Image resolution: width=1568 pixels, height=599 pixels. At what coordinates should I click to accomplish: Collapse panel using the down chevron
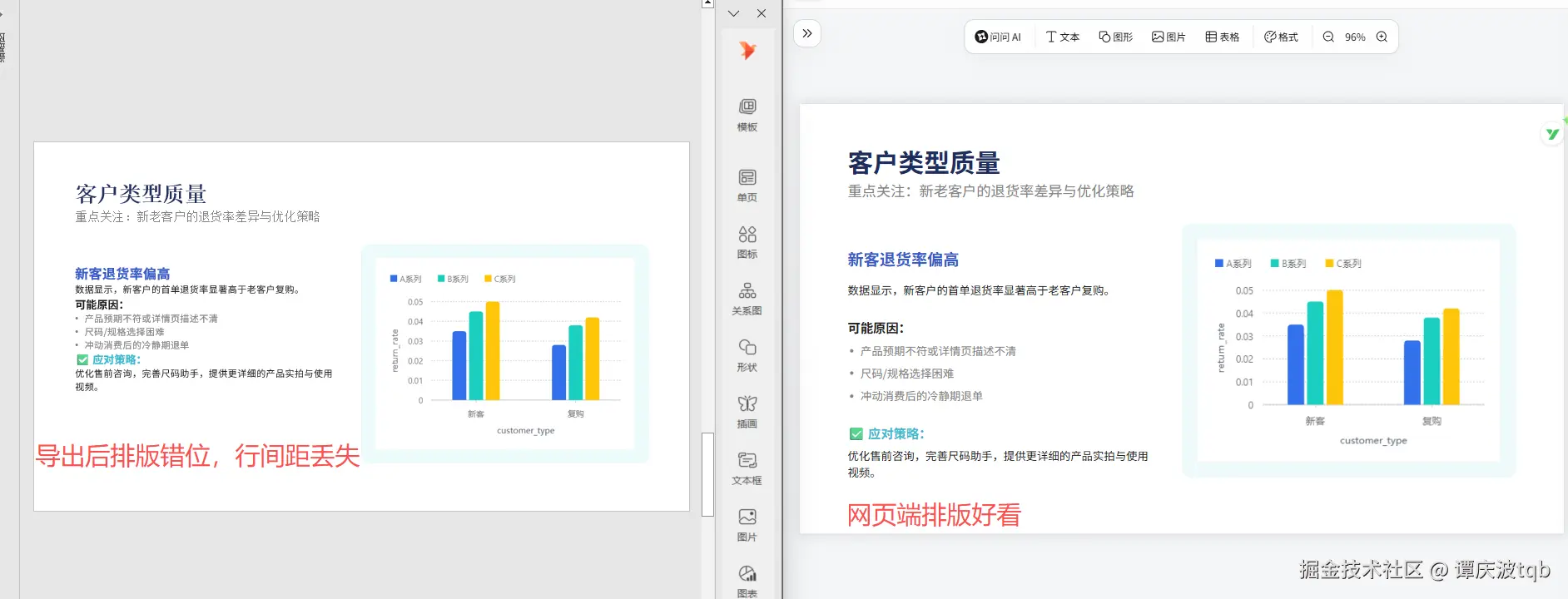coord(733,13)
